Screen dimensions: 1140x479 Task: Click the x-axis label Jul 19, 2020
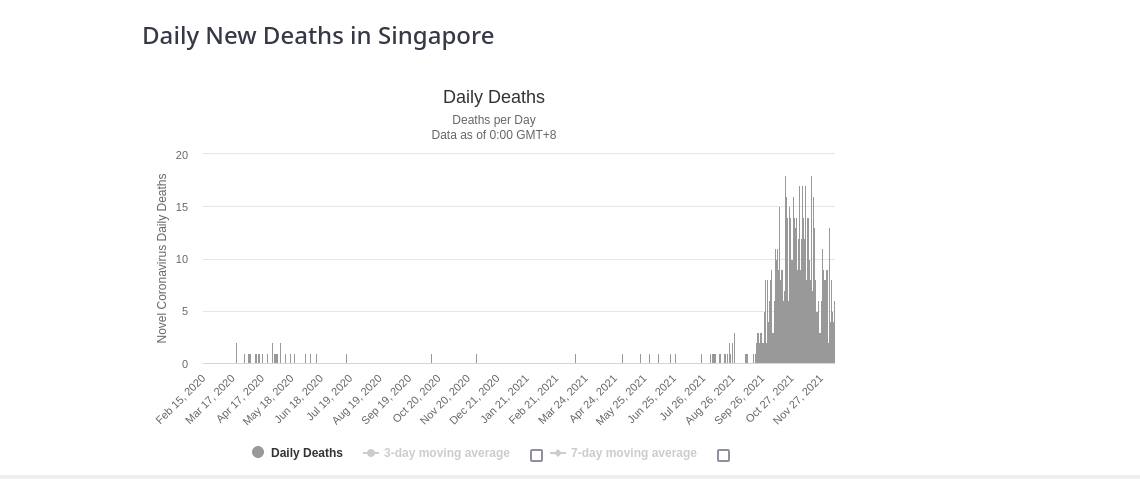tap(329, 399)
